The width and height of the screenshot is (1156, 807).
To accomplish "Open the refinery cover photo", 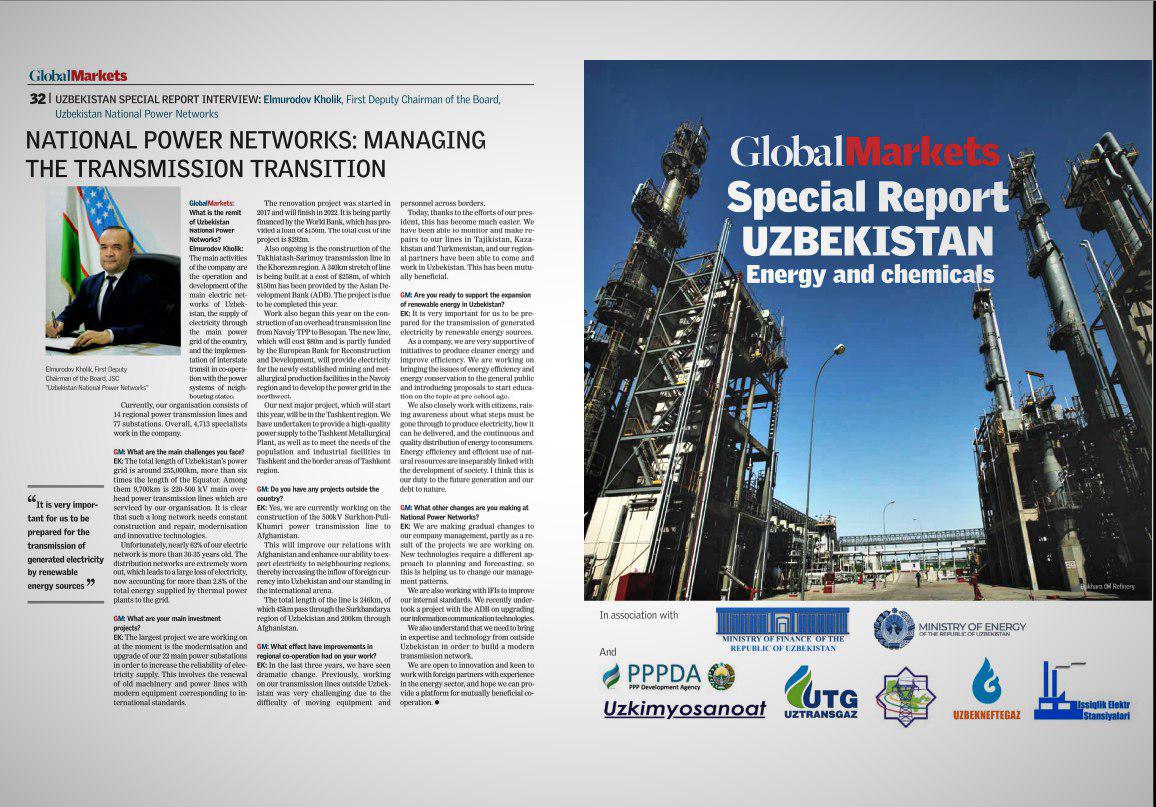I will coord(867,330).
